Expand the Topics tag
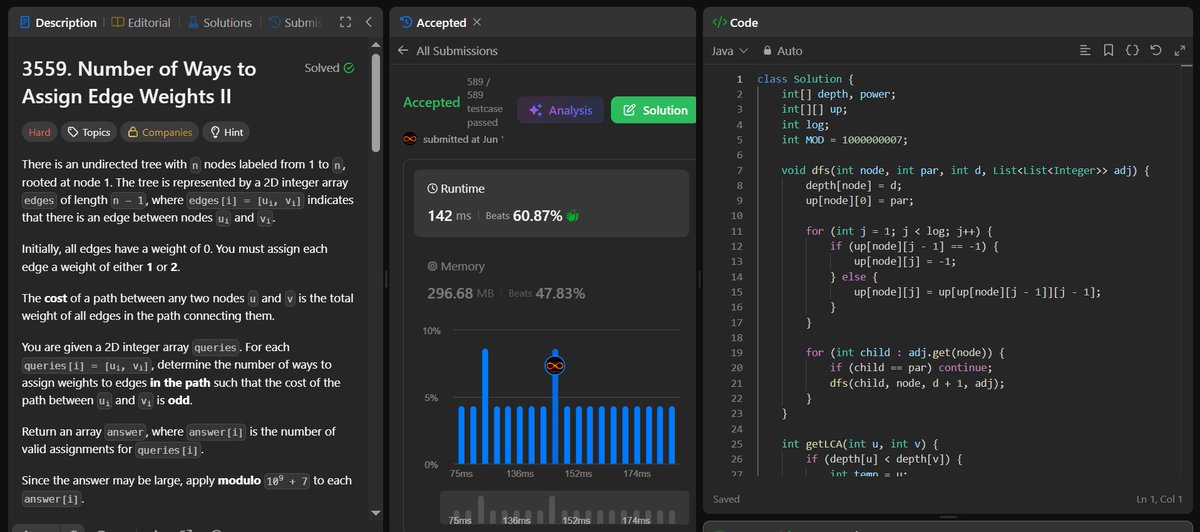Screen dimensions: 1200x532 (x=89, y=132)
